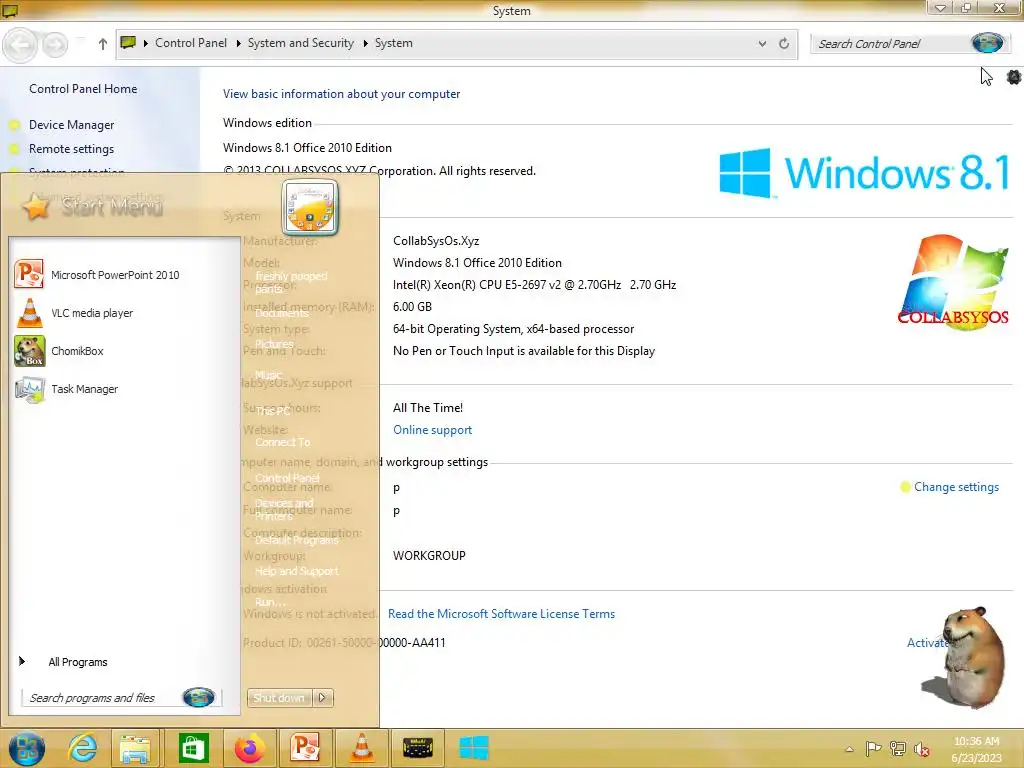Click the taskbar clock showing 10:36 AM
The width and height of the screenshot is (1024, 768).
click(x=976, y=749)
